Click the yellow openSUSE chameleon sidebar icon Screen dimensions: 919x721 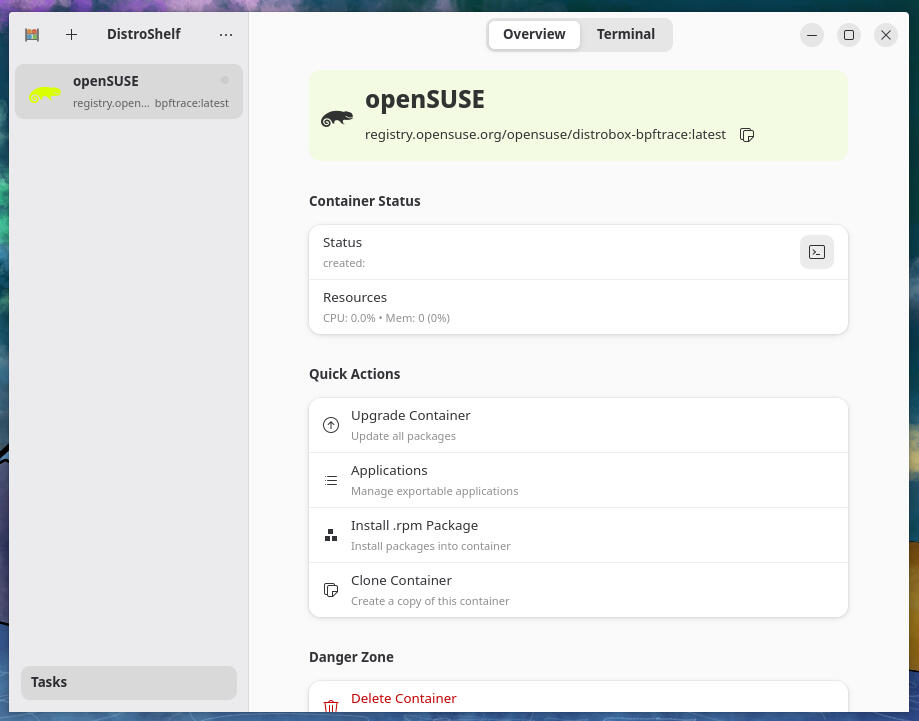(45, 94)
